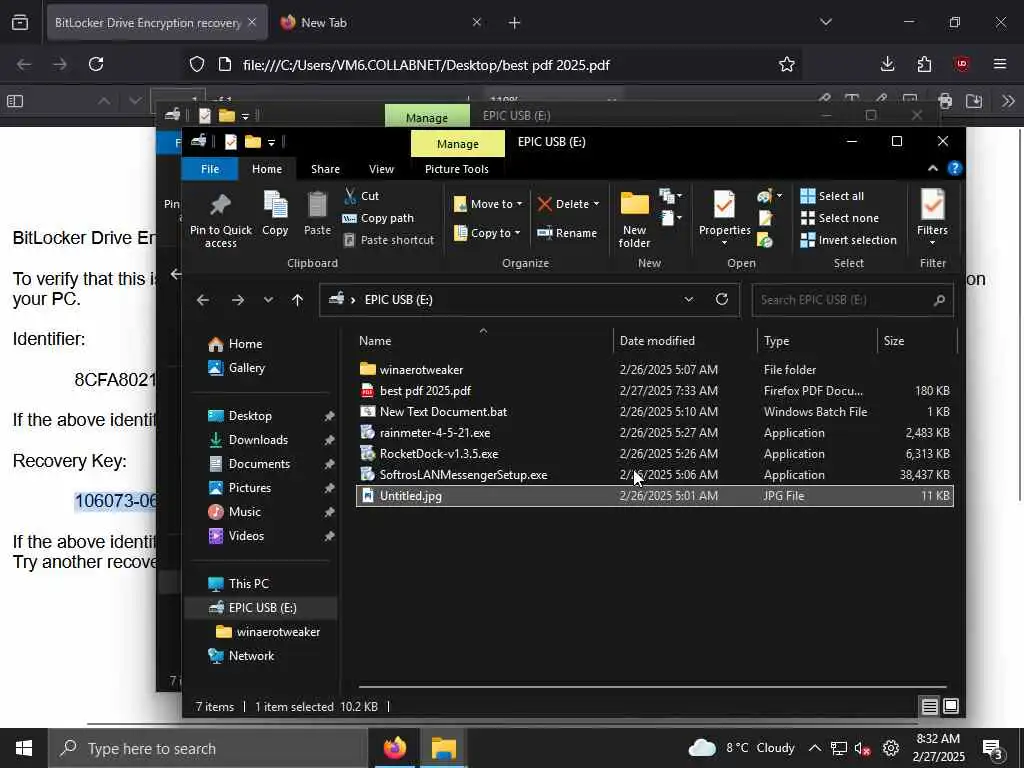Screen dimensions: 1024x768
Task: Click Select all
Action: pos(833,196)
